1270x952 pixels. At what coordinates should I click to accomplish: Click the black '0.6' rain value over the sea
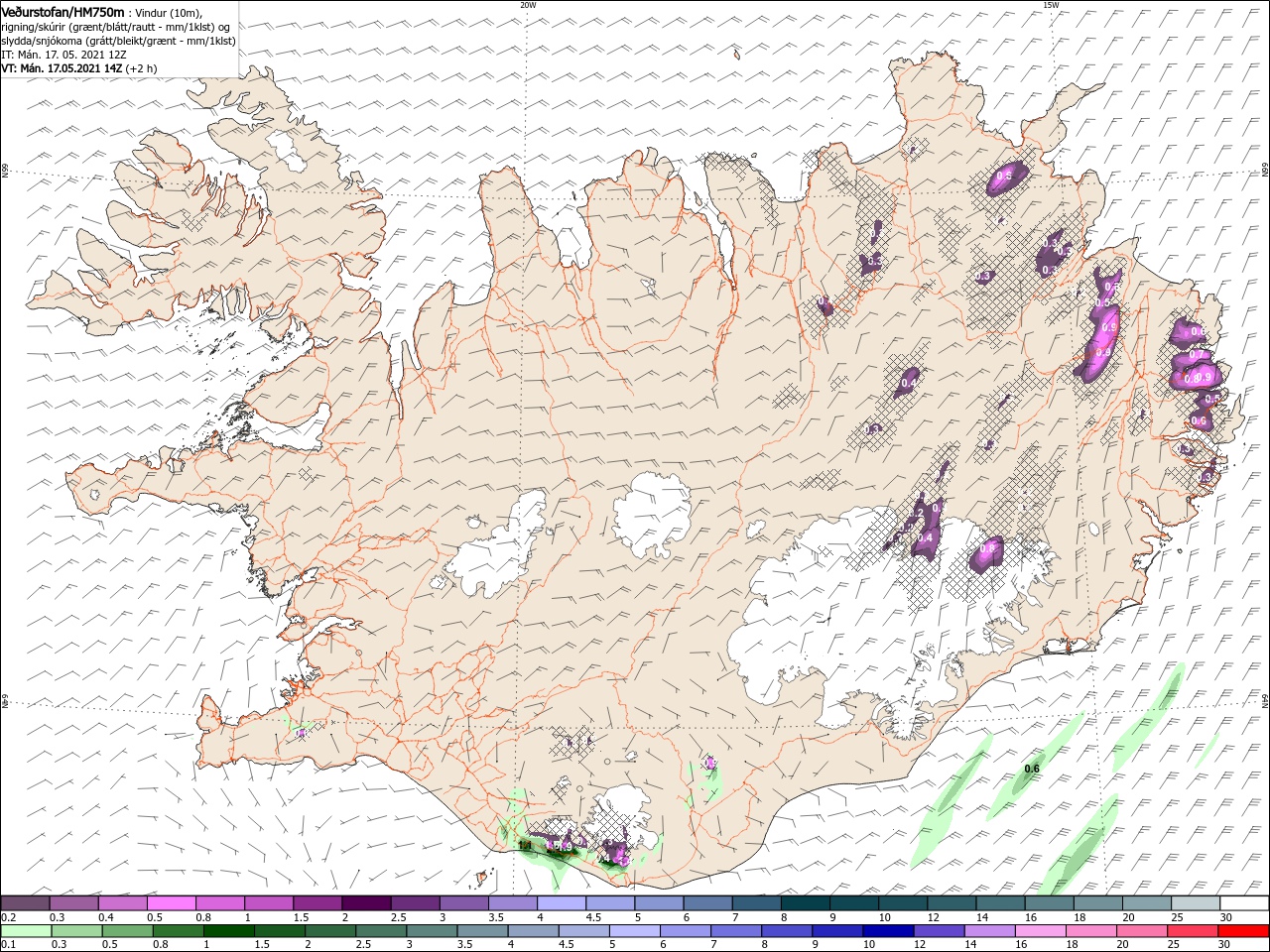1032,769
